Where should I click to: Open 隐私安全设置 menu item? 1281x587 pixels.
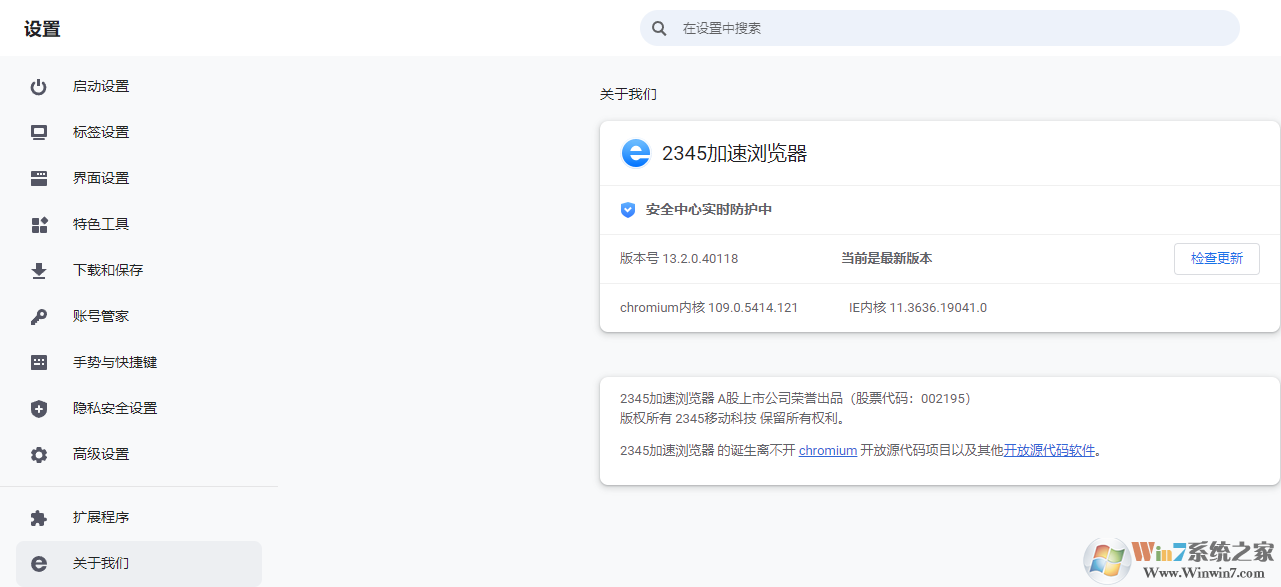pos(139,409)
